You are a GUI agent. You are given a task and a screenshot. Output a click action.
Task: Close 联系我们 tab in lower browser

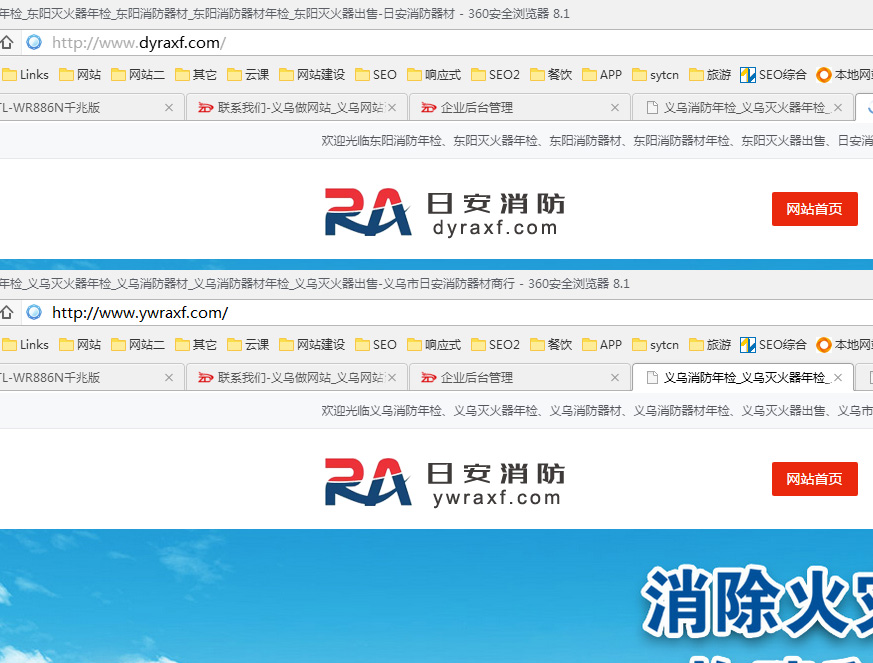click(x=392, y=377)
